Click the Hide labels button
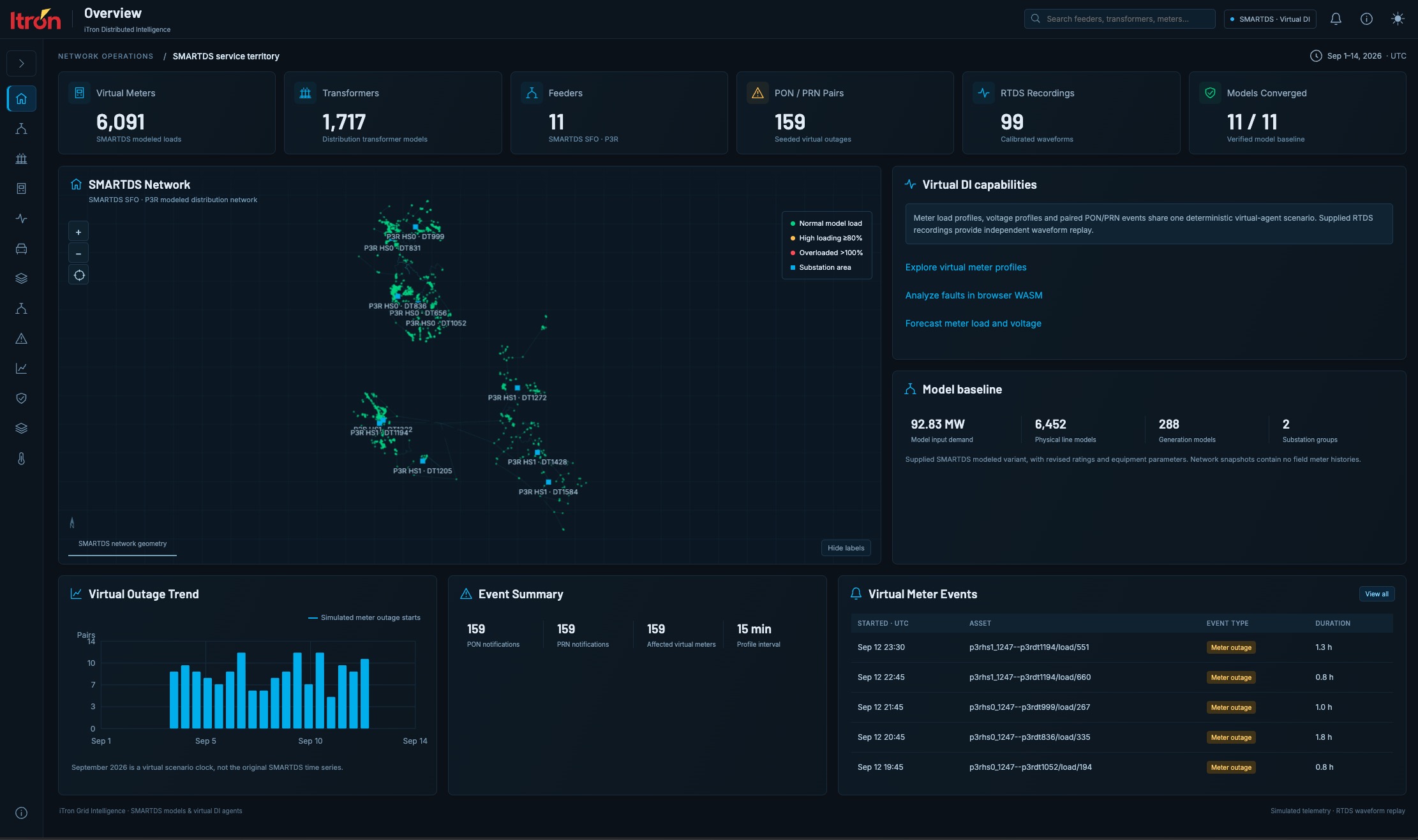Viewport: 1418px width, 840px height. pyautogui.click(x=846, y=548)
